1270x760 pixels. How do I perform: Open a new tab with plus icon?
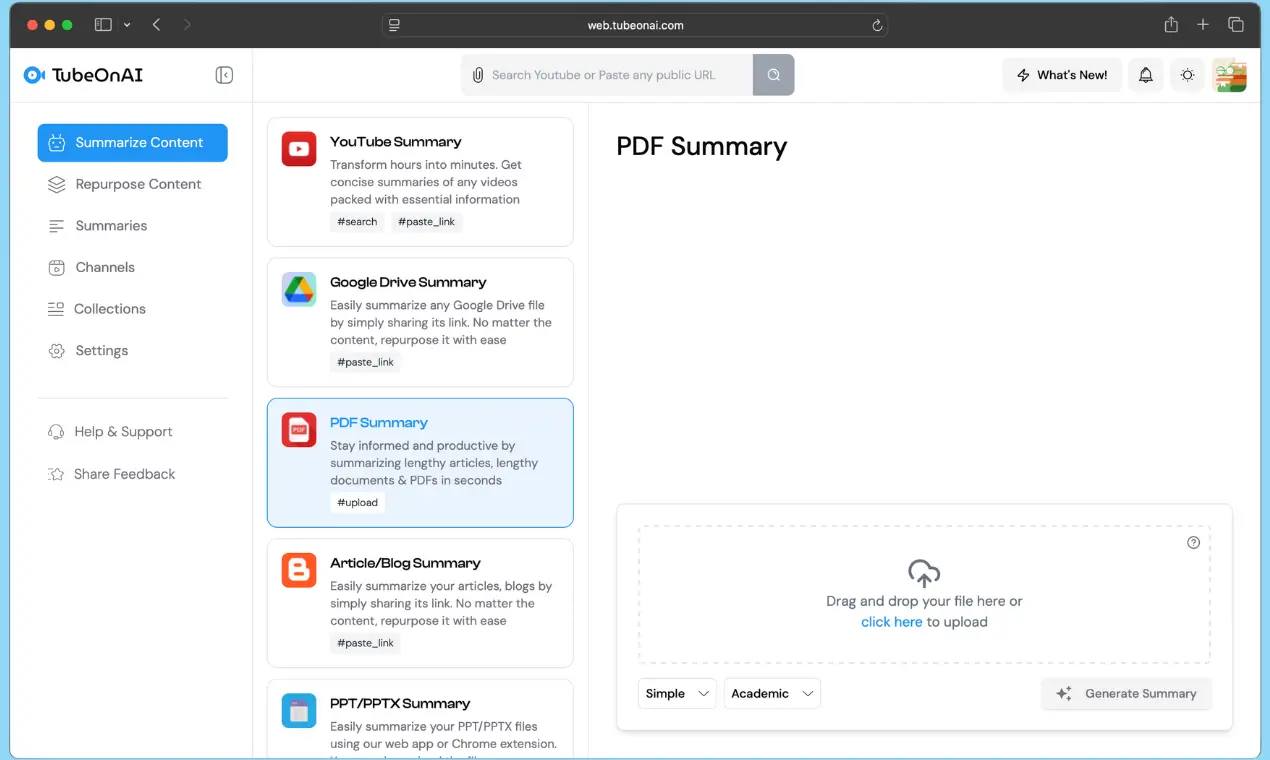pos(1203,25)
